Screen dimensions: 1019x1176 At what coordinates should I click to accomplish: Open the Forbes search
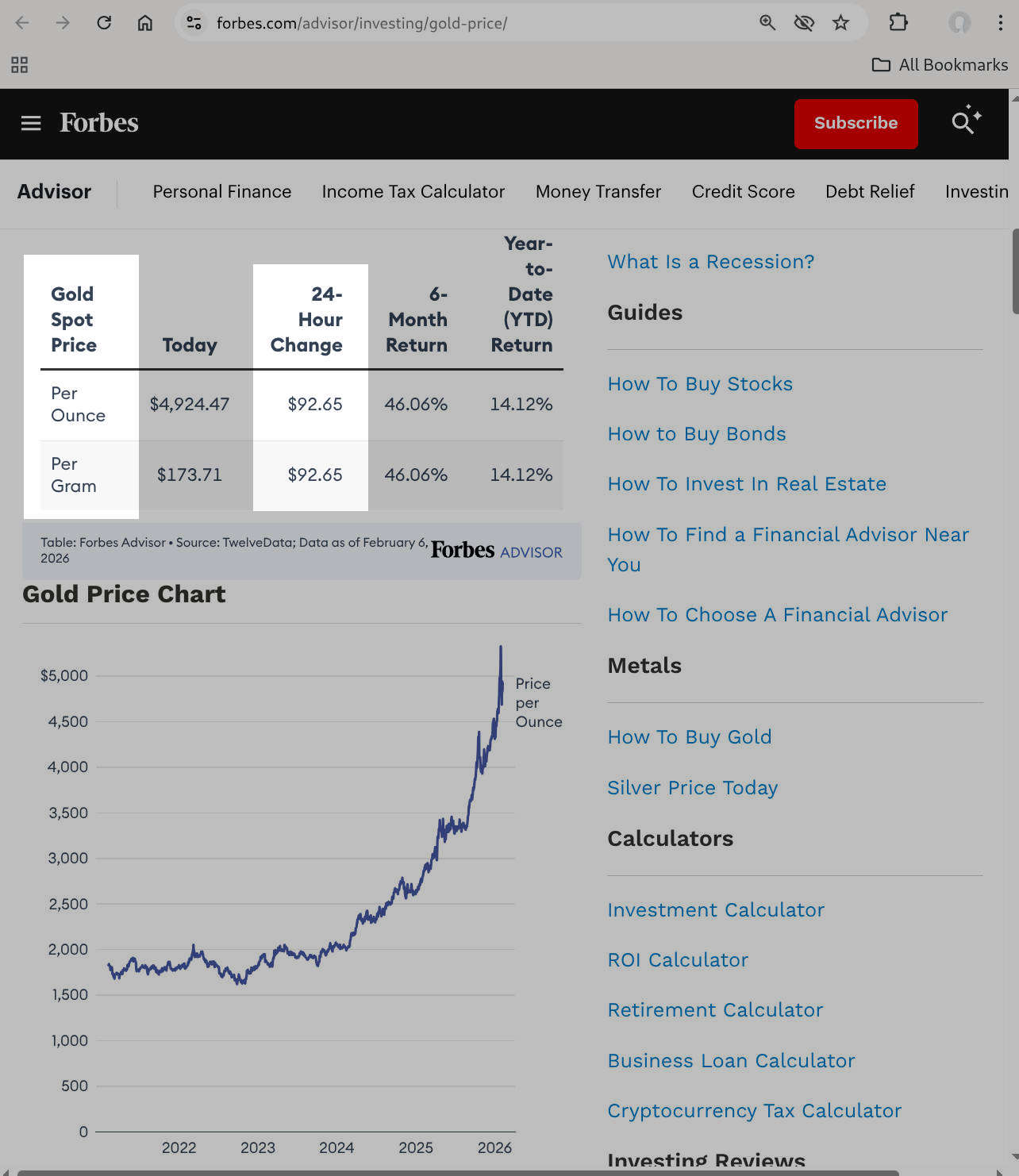click(x=962, y=123)
